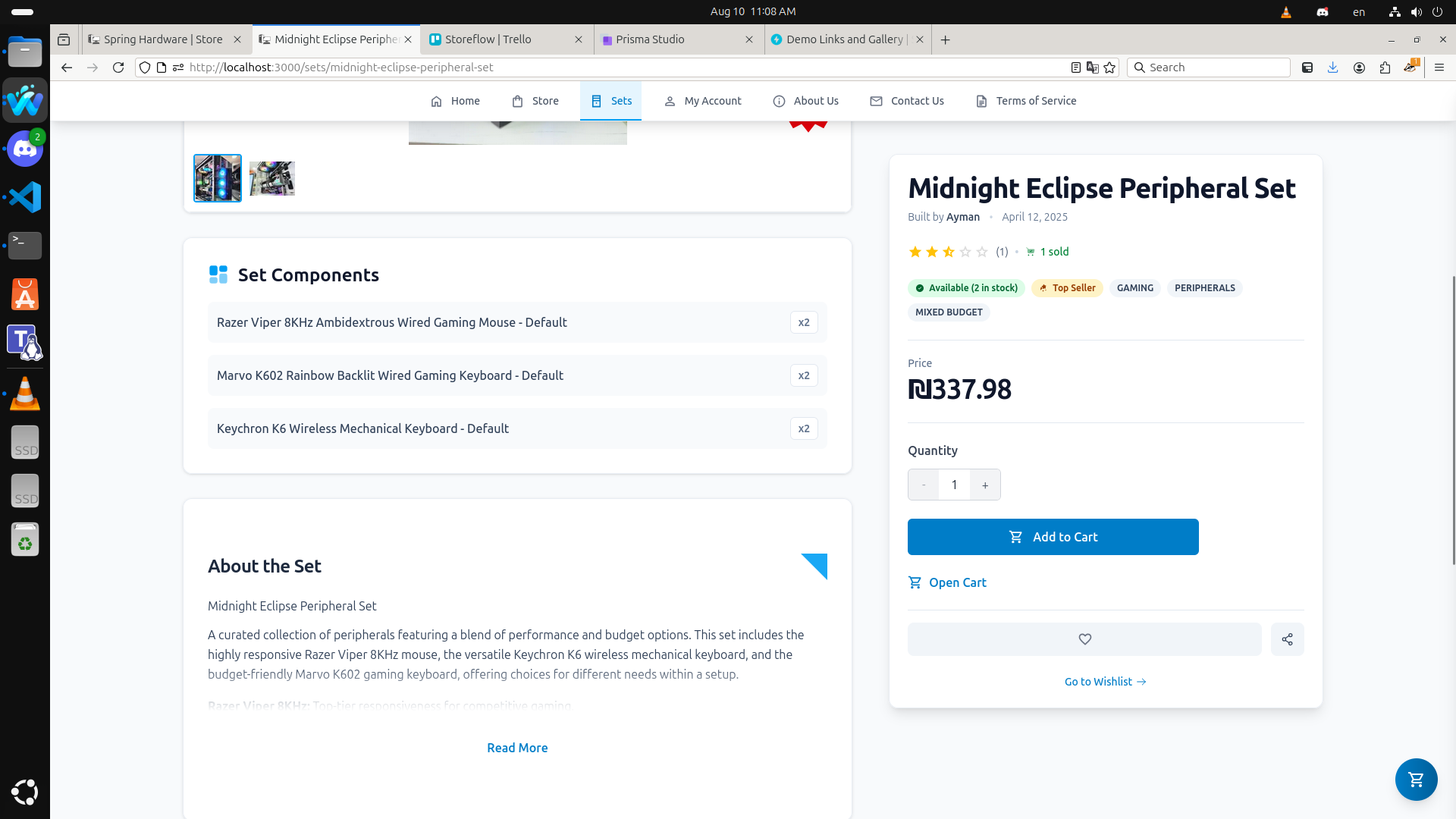The image size is (1456, 819).
Task: Open the Trash in the dock
Action: click(25, 539)
